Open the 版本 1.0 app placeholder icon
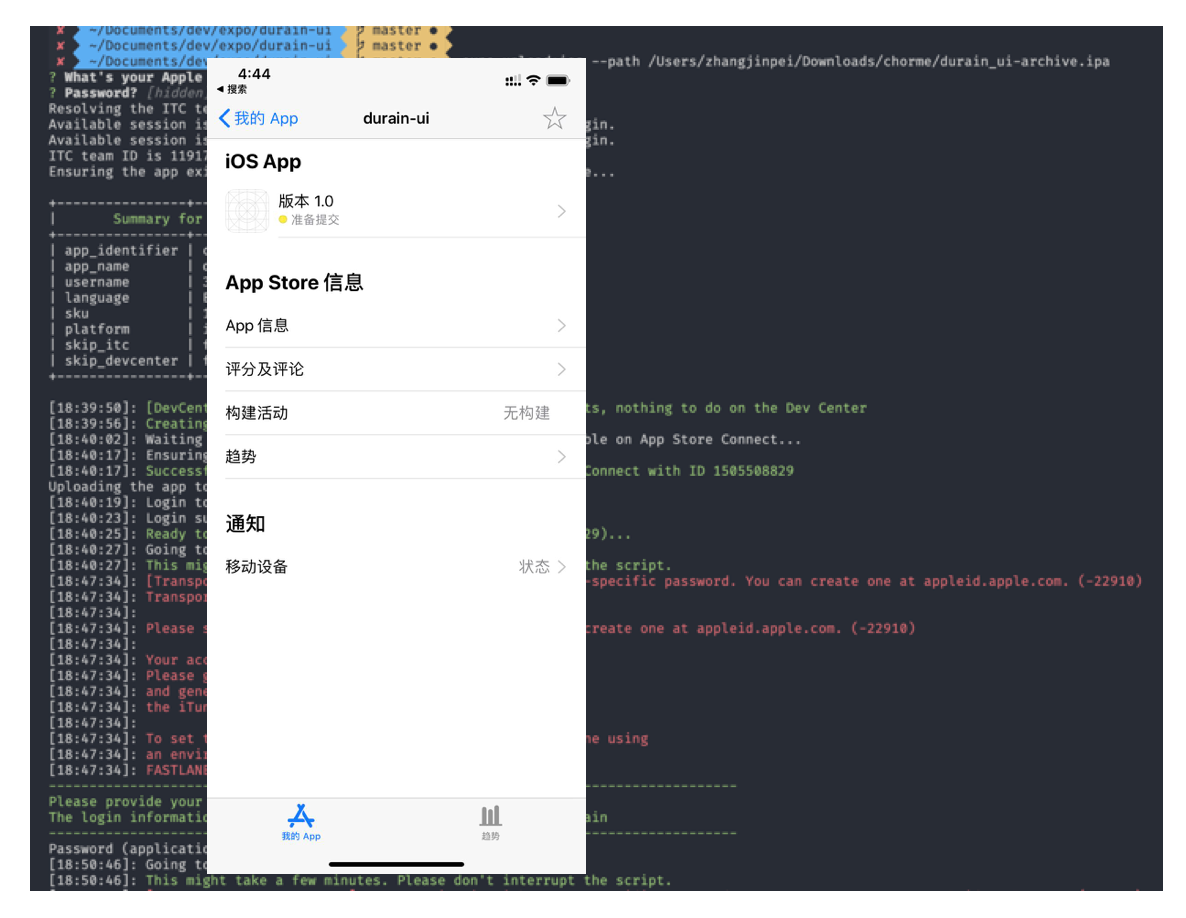 click(247, 211)
